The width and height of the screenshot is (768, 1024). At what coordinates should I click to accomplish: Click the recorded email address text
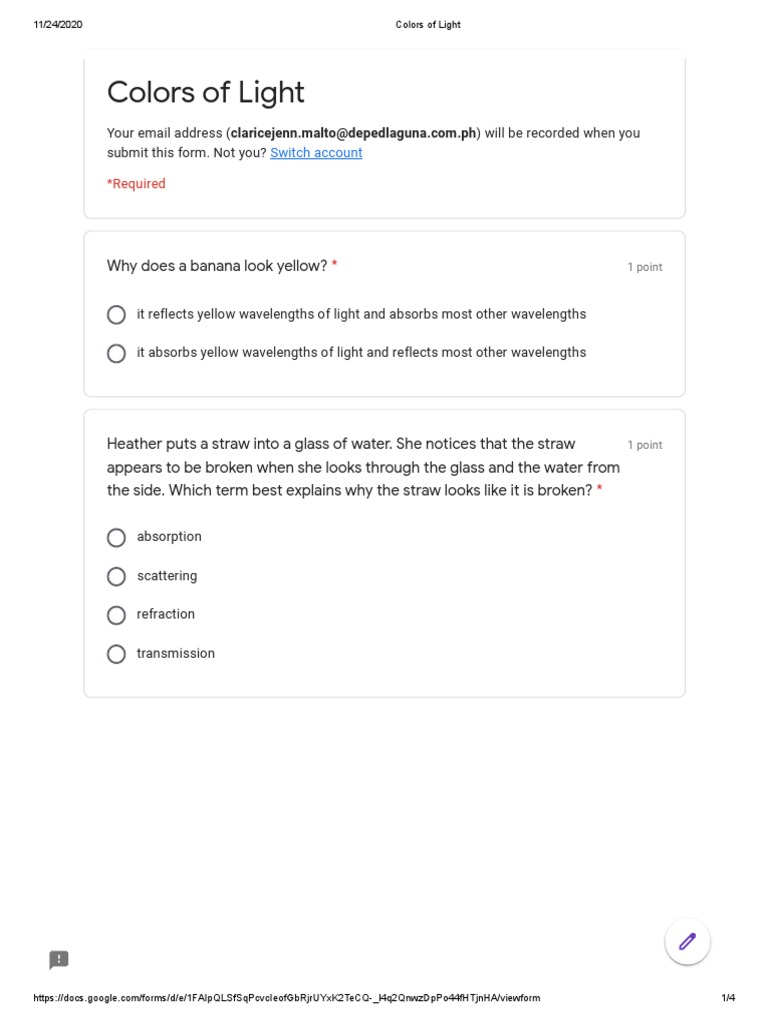point(354,133)
